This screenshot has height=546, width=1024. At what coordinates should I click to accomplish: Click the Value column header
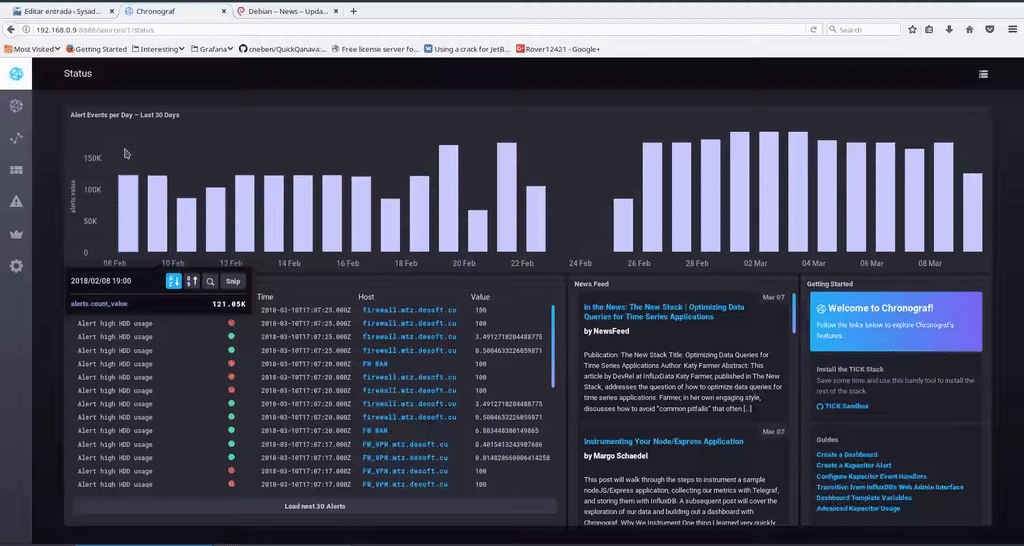coord(480,297)
